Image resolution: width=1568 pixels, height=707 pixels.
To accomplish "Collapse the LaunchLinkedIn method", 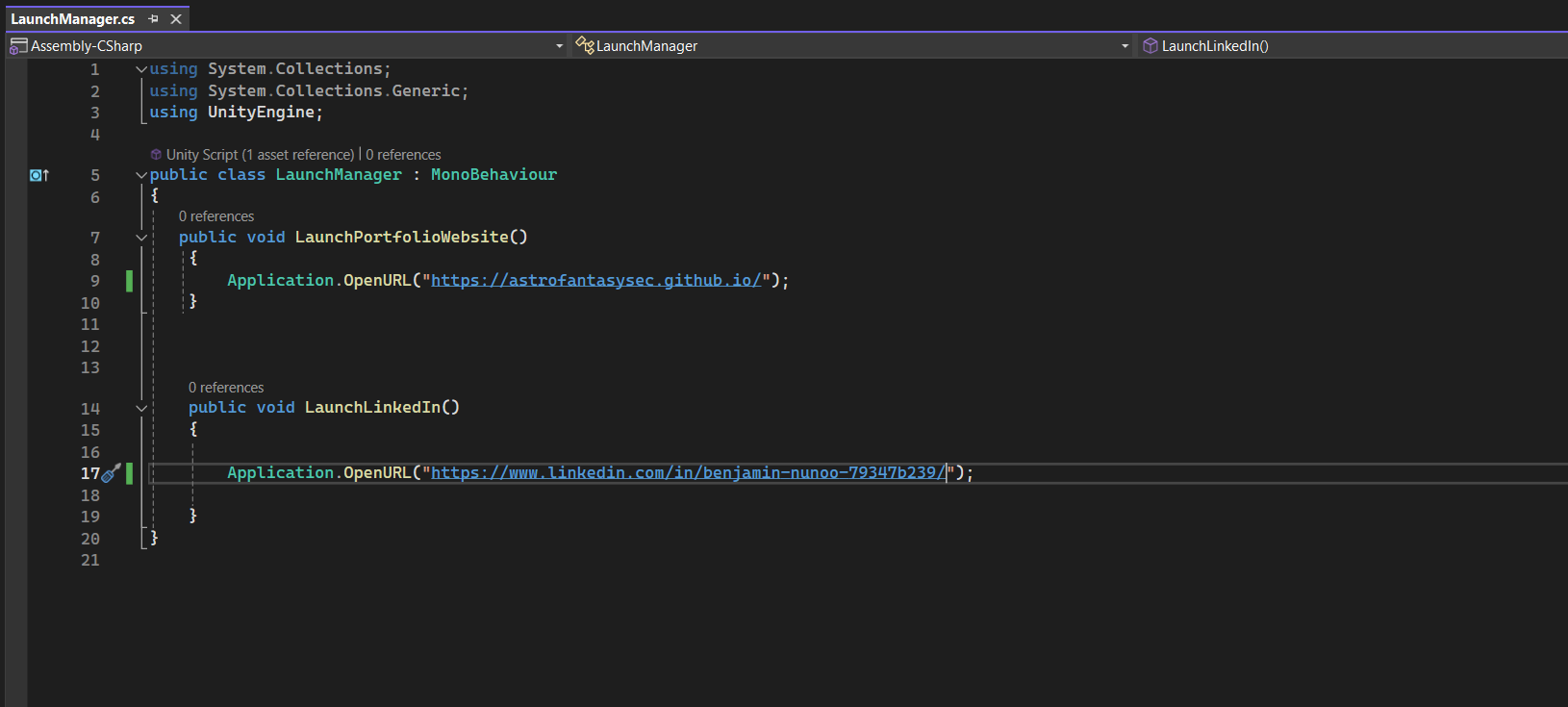I will click(141, 408).
